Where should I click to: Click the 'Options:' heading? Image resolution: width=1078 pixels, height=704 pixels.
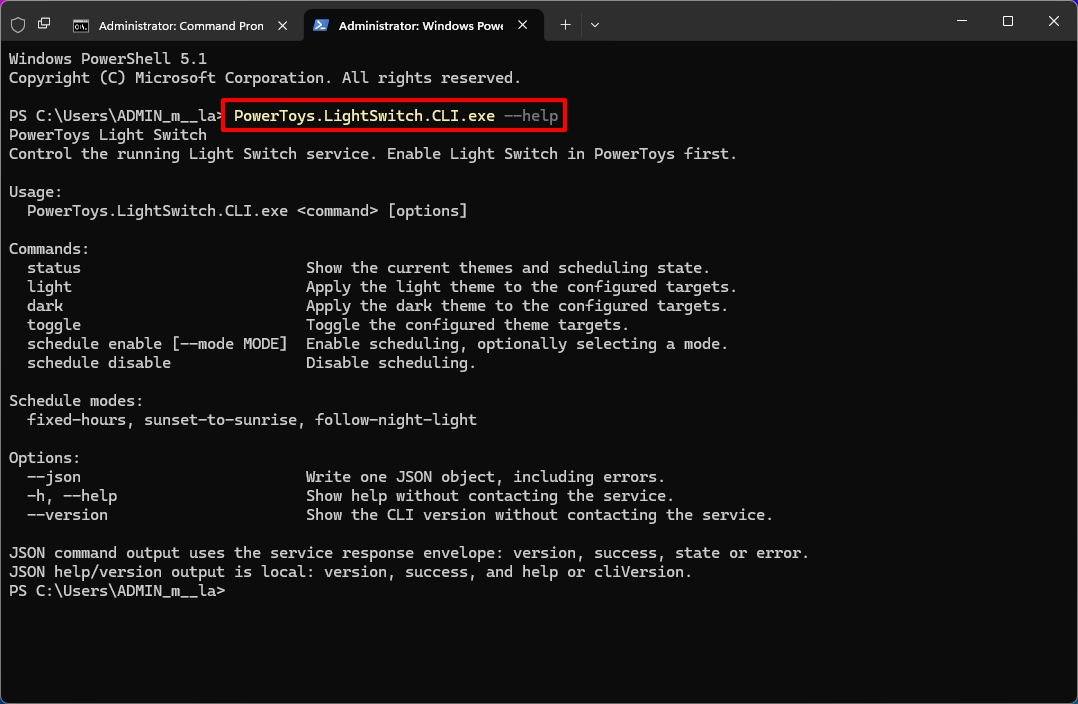coord(44,458)
